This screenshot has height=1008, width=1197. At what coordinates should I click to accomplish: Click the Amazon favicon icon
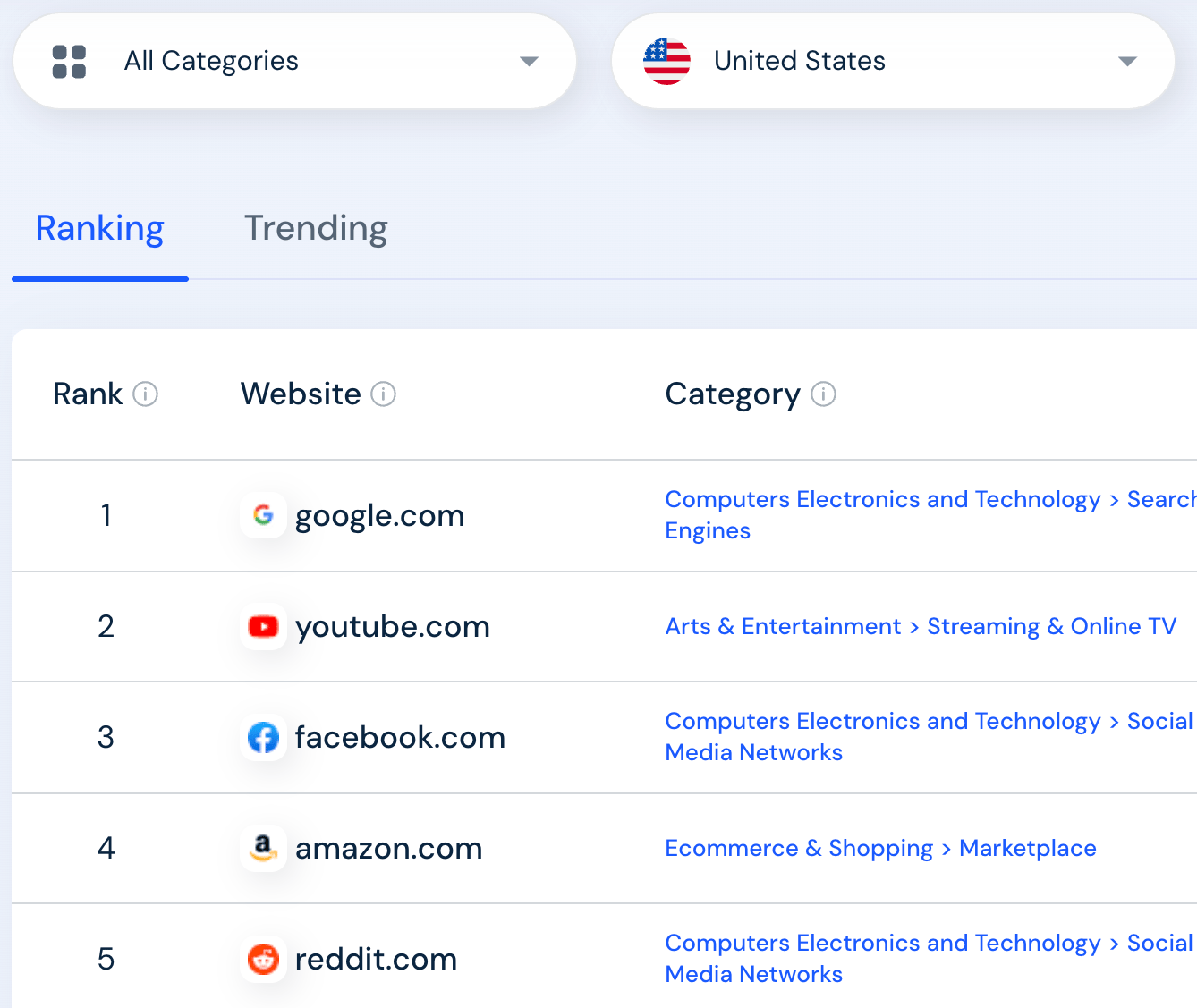263,848
